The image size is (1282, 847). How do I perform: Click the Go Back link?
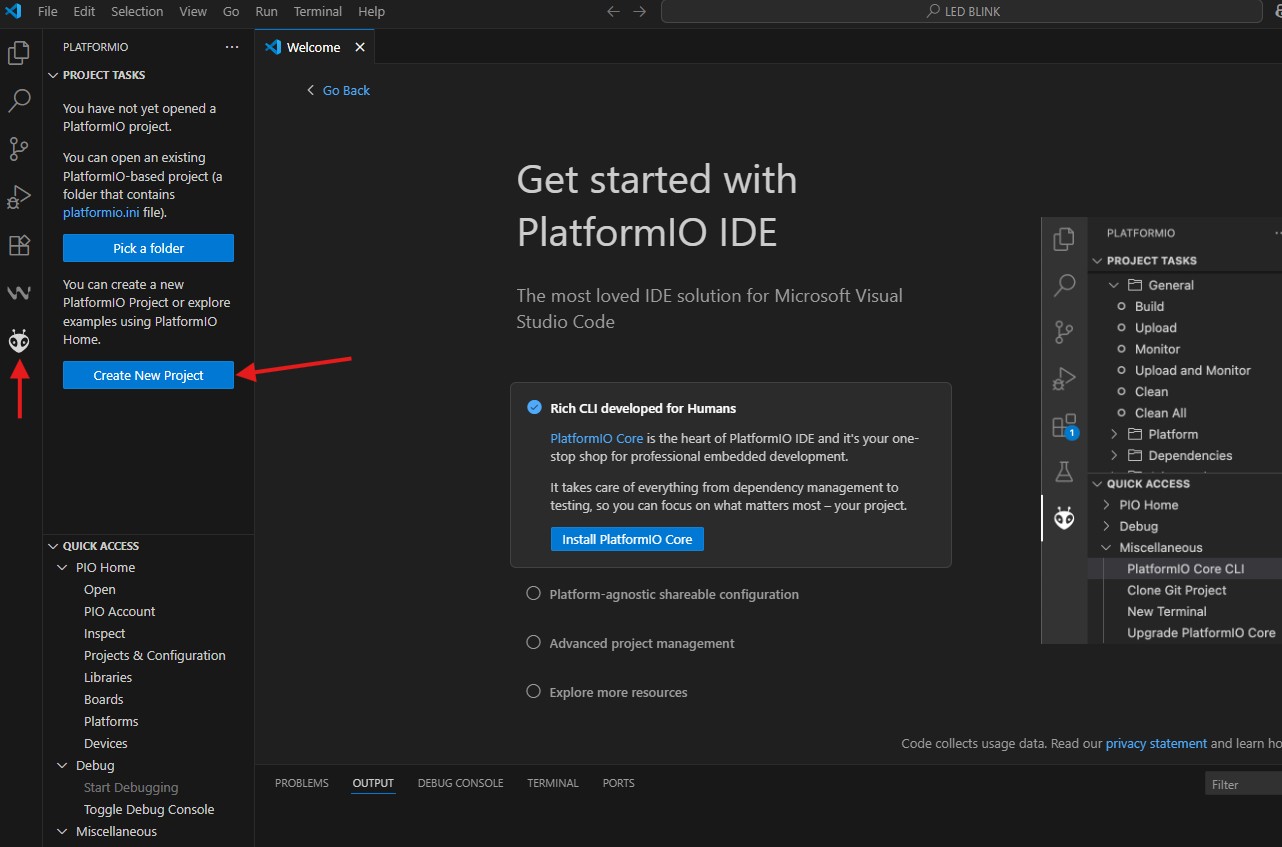tap(338, 90)
